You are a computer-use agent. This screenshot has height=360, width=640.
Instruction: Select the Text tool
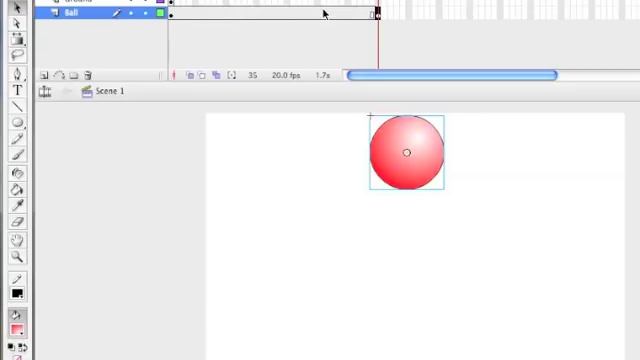[x=17, y=90]
